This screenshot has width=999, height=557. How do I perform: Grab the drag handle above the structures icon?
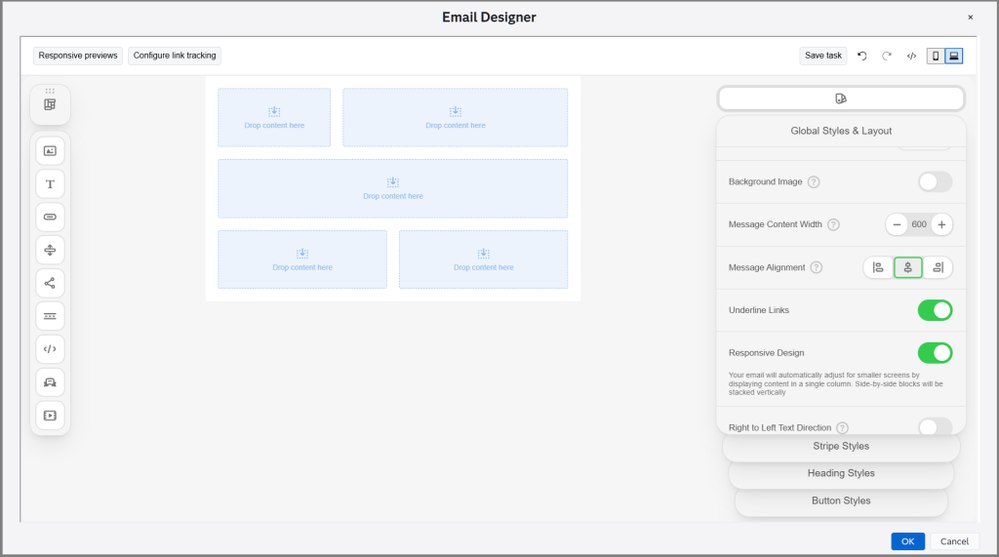pyautogui.click(x=50, y=90)
